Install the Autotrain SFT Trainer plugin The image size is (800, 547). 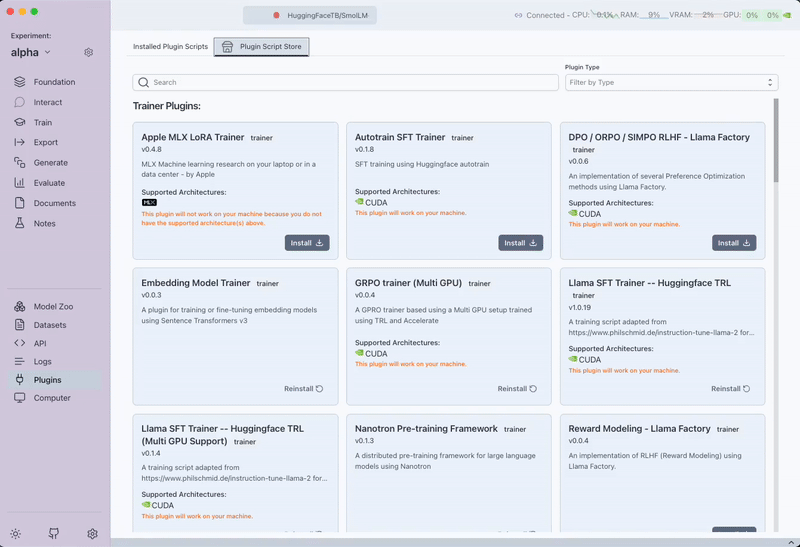click(x=520, y=243)
